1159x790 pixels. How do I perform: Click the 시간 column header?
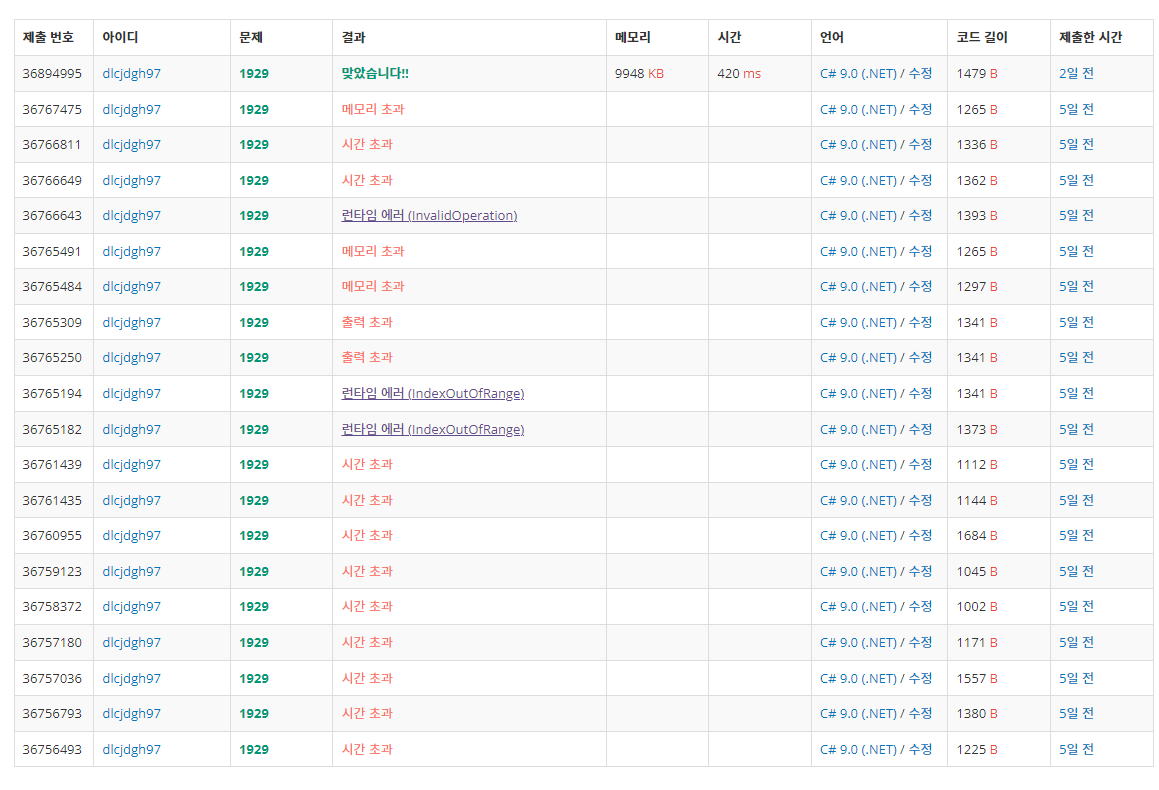(x=729, y=37)
